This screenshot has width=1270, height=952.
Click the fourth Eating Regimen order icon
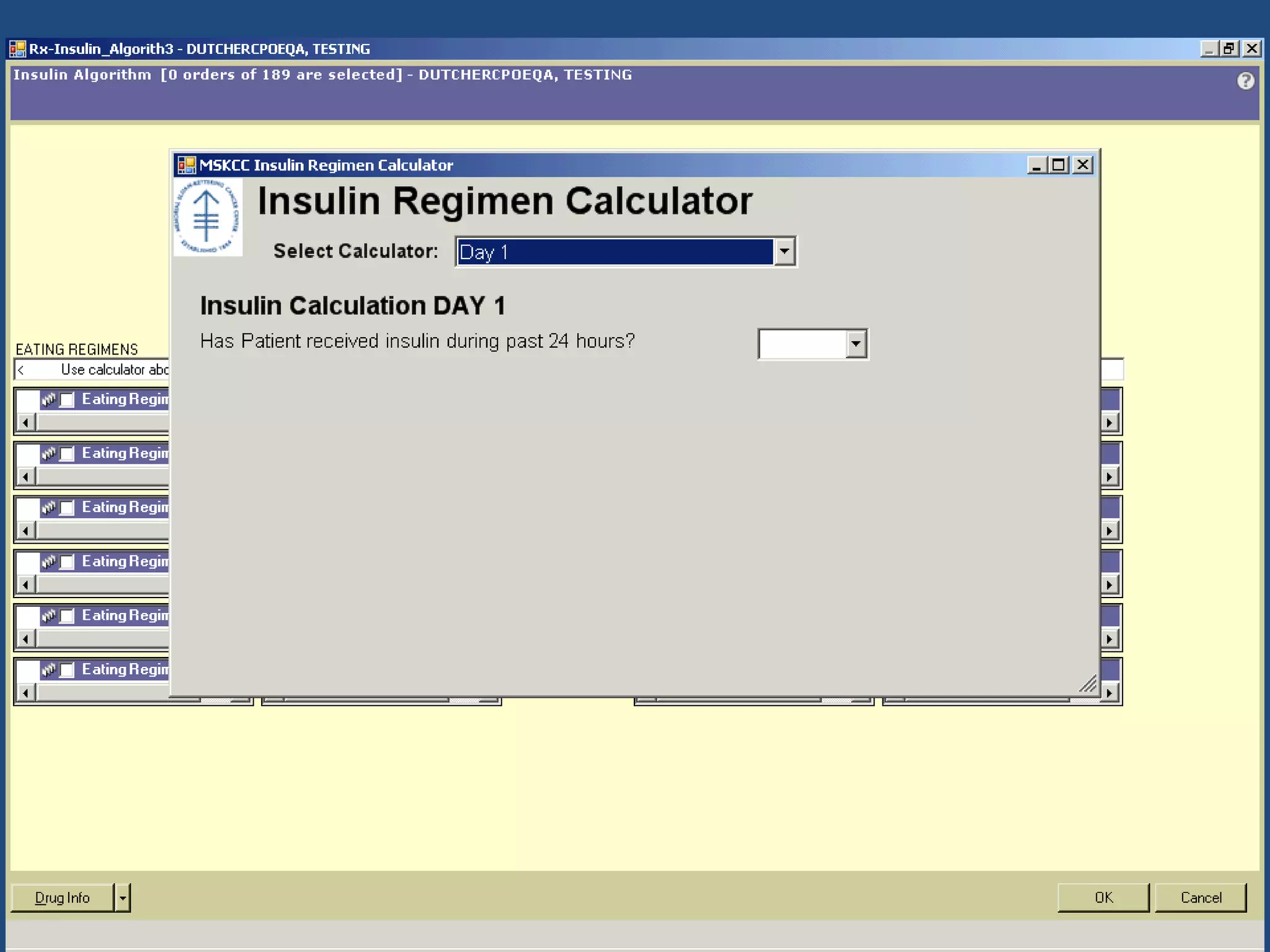49,561
